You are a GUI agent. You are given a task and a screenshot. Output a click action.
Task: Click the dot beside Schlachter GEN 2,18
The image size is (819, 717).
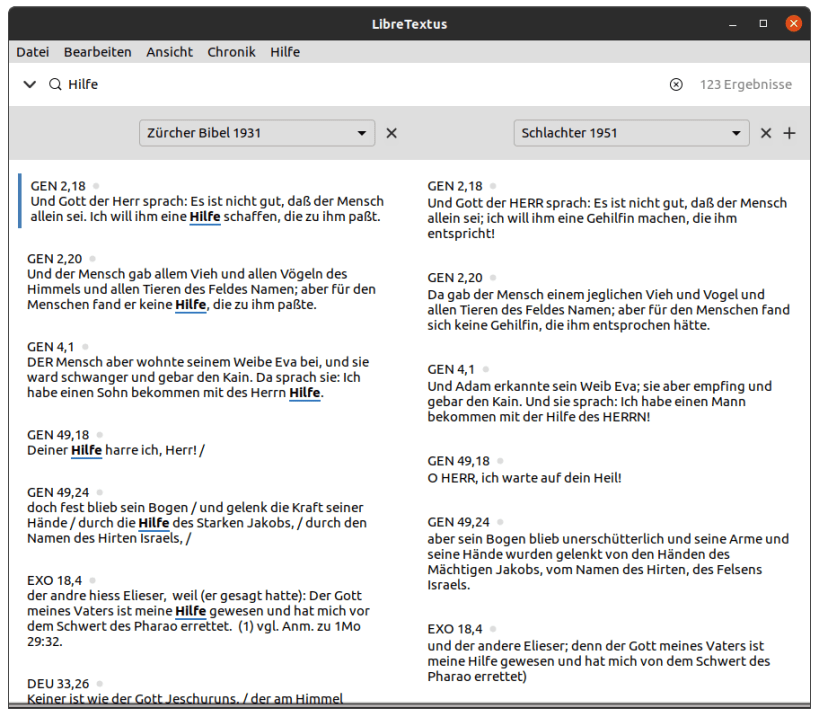click(493, 186)
